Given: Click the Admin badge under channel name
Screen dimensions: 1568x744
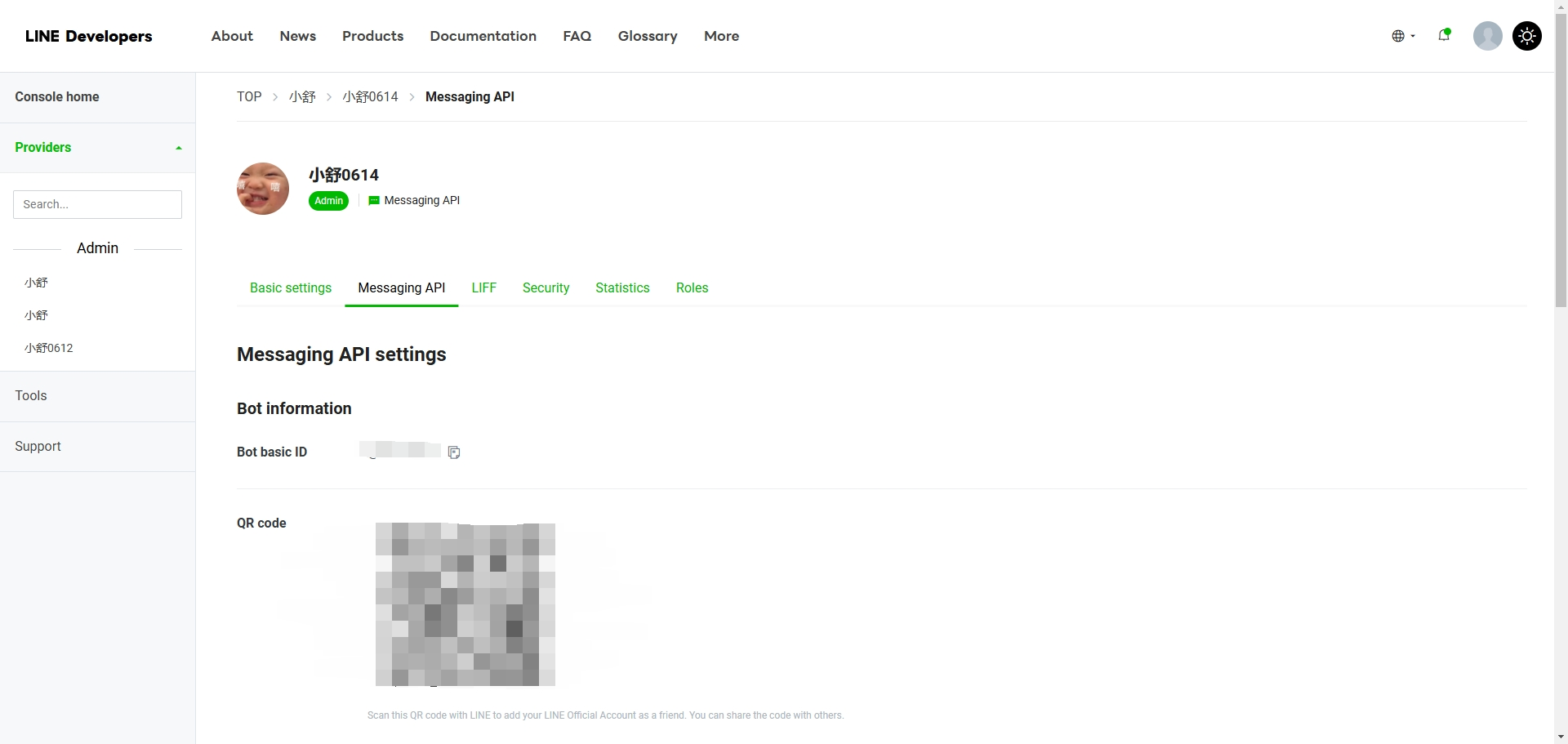Looking at the screenshot, I should point(328,201).
